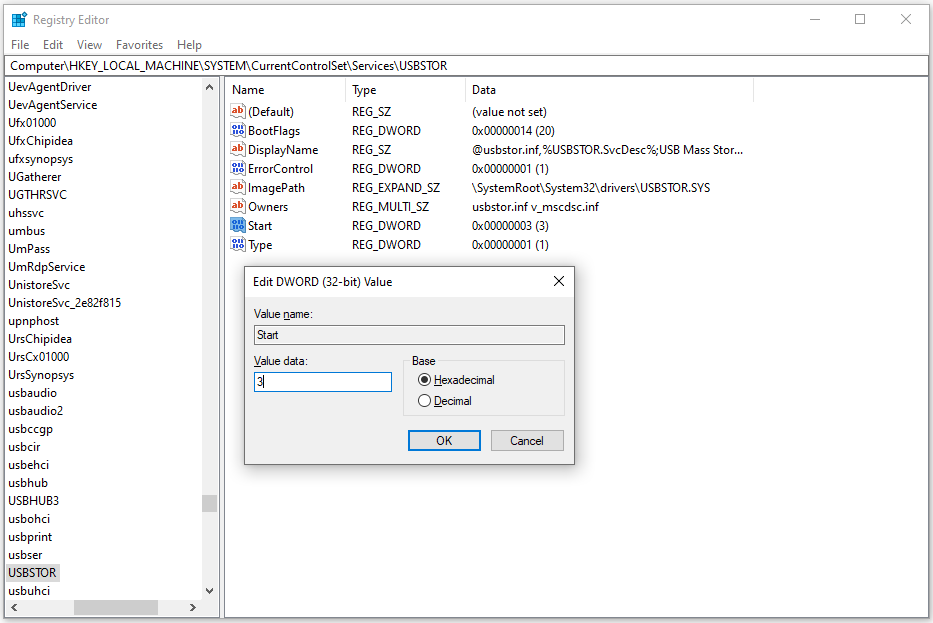Select the usbhub key in the tree
Screen dimensions: 933x623
[x=28, y=483]
